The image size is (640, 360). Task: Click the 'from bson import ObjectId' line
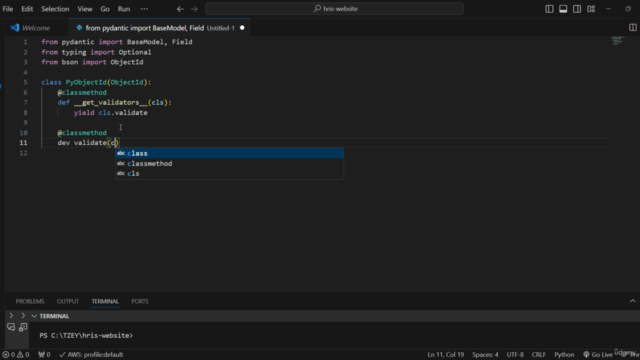click(92, 62)
